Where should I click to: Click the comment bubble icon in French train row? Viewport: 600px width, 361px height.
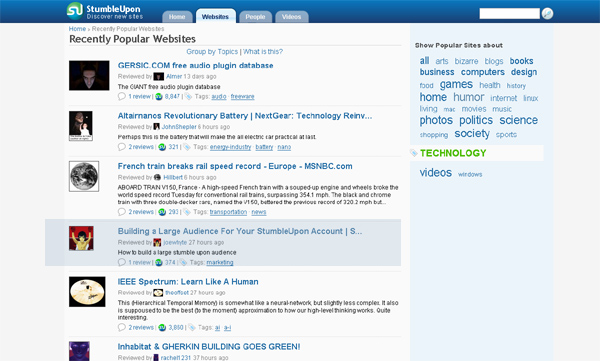(122, 212)
